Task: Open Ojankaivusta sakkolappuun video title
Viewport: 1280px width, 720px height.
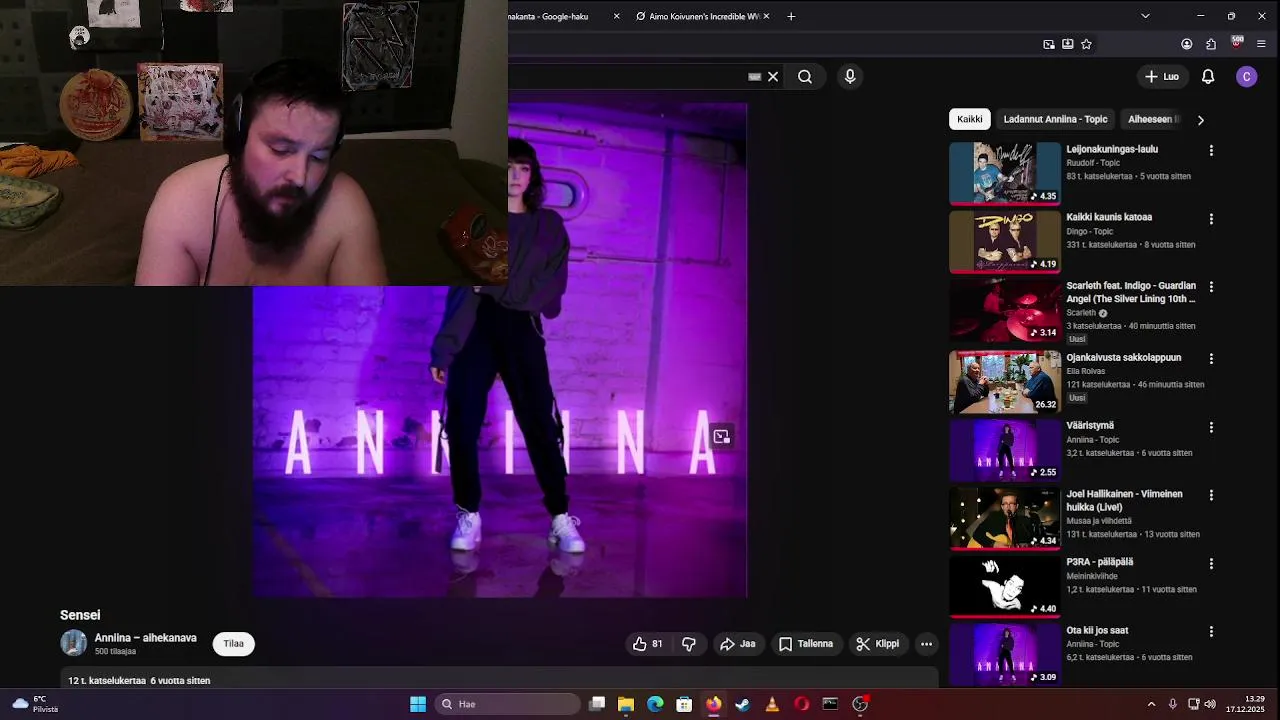Action: 1124,357
